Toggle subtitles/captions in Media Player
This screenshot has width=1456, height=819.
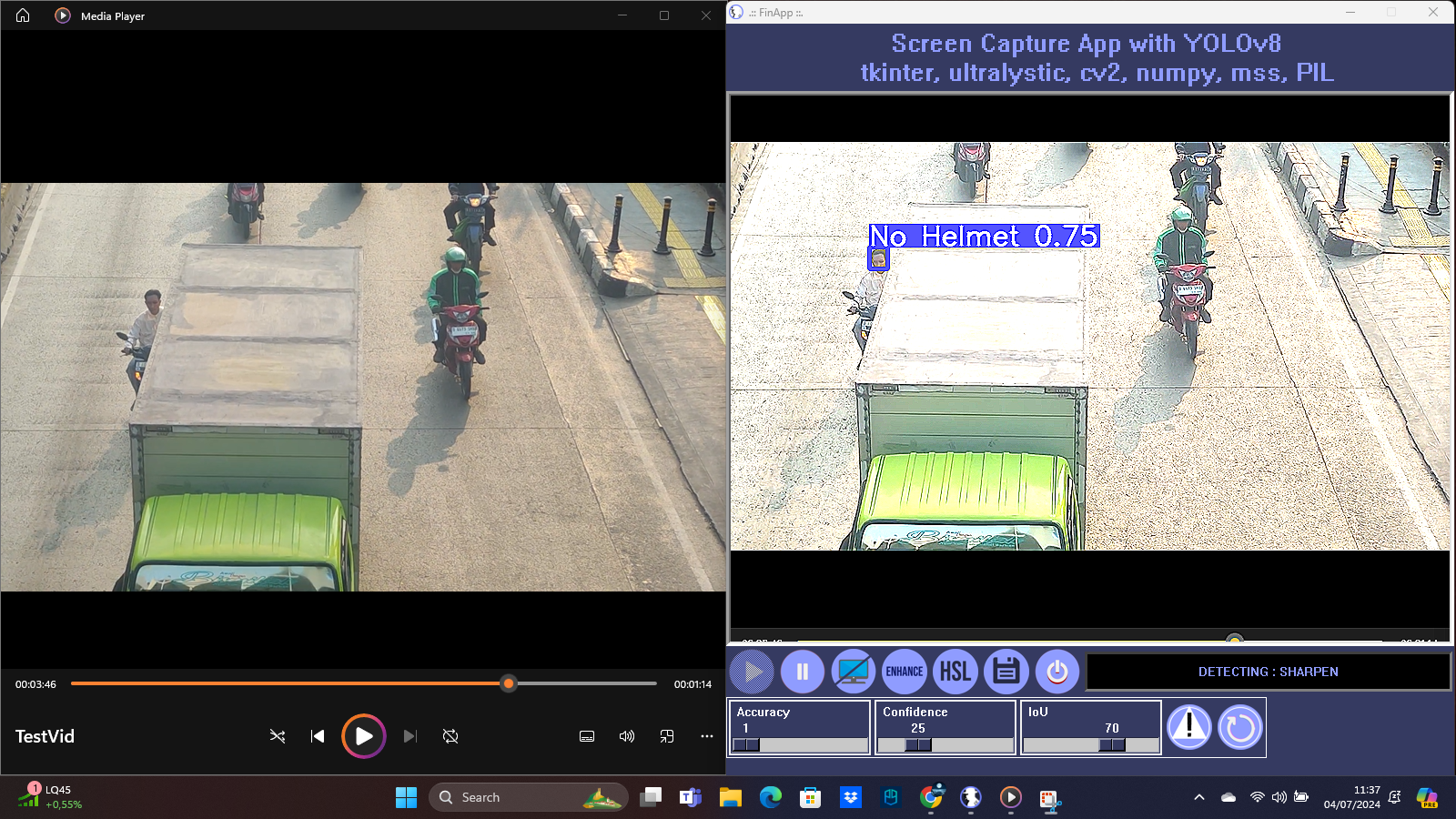[x=587, y=736]
